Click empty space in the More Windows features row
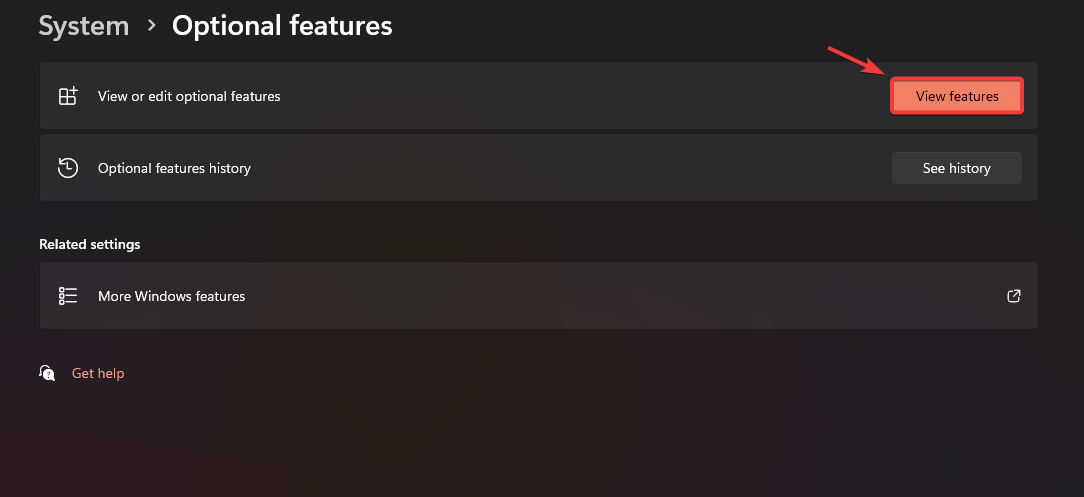1084x497 pixels. tap(600, 296)
